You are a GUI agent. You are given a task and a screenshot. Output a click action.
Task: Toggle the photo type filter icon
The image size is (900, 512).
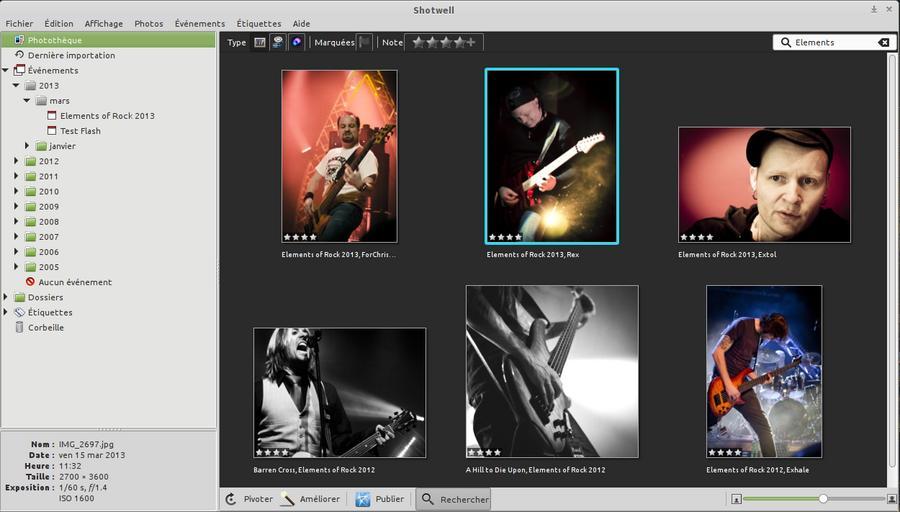point(260,42)
